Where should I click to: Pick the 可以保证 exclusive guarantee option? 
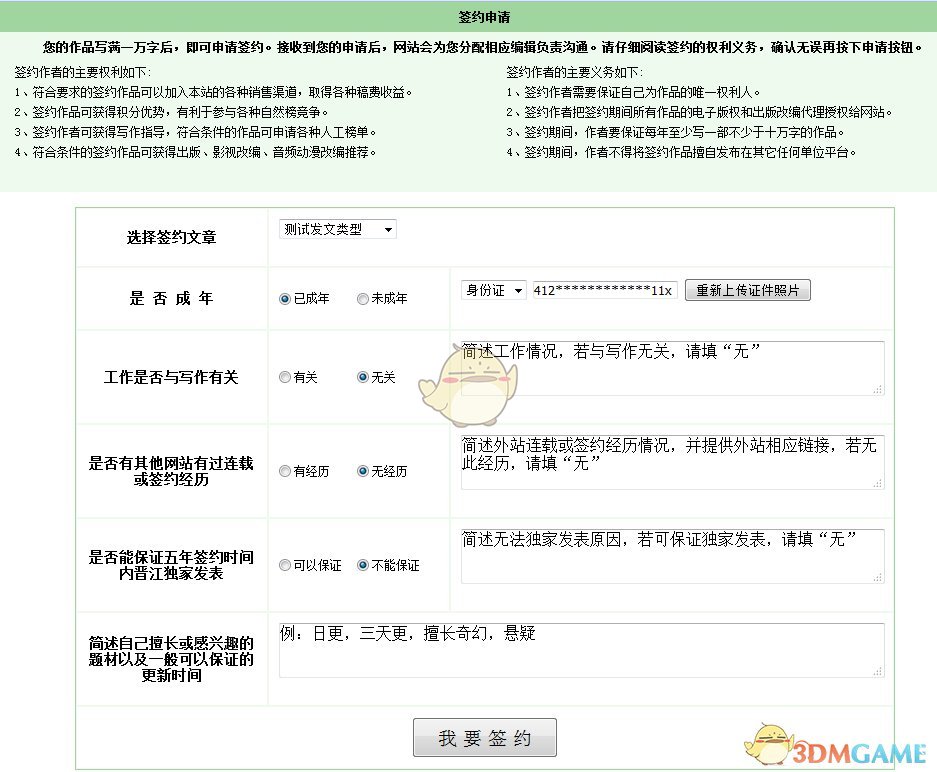pyautogui.click(x=285, y=565)
